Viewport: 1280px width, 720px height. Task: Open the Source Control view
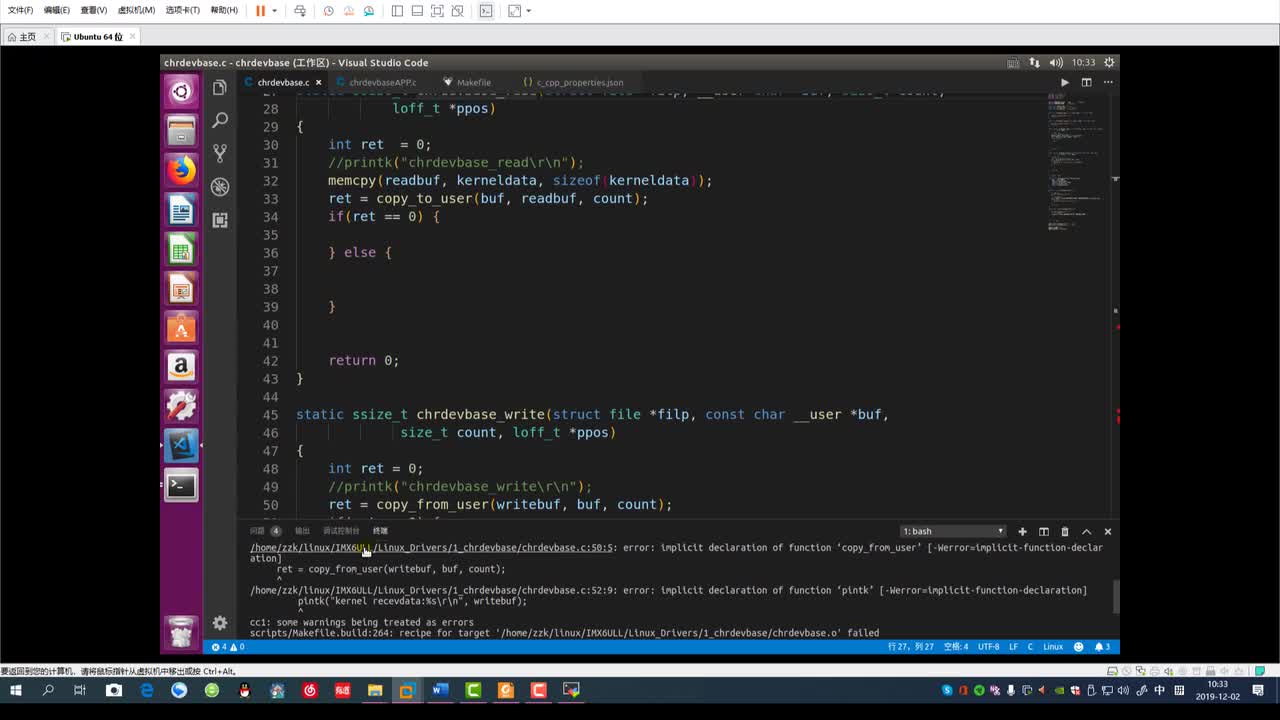click(x=220, y=153)
